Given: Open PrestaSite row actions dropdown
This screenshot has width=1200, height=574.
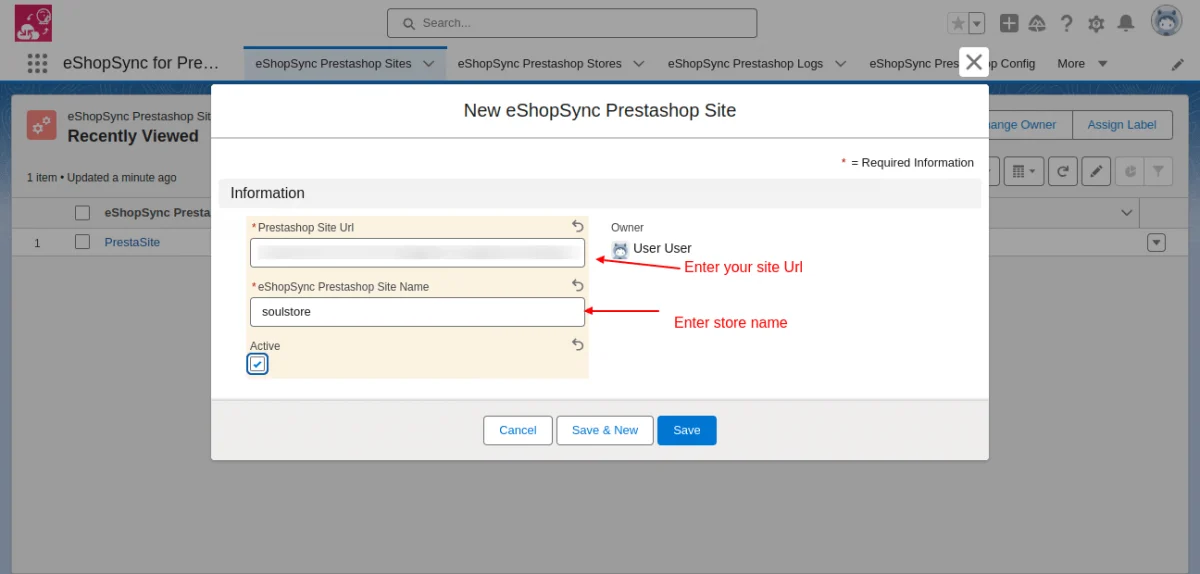Looking at the screenshot, I should tap(1157, 242).
